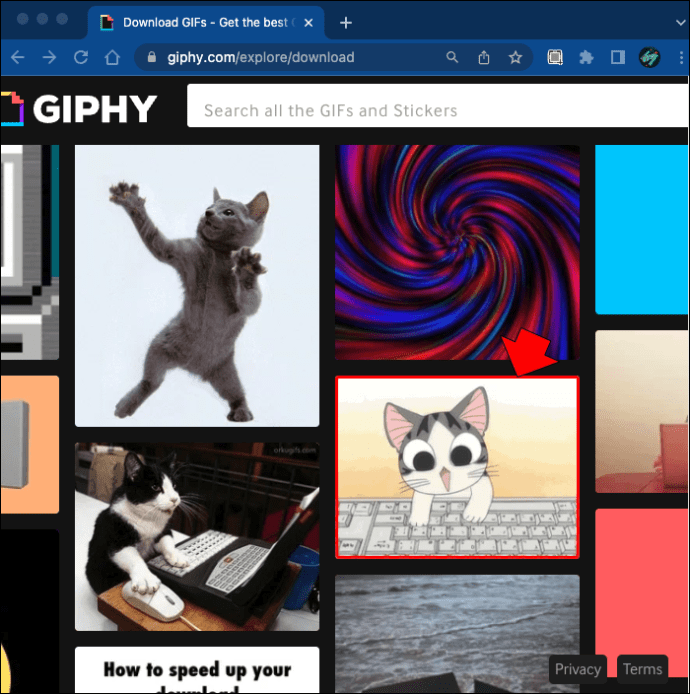
Task: Open the orange tile with grey box
Action: point(30,444)
